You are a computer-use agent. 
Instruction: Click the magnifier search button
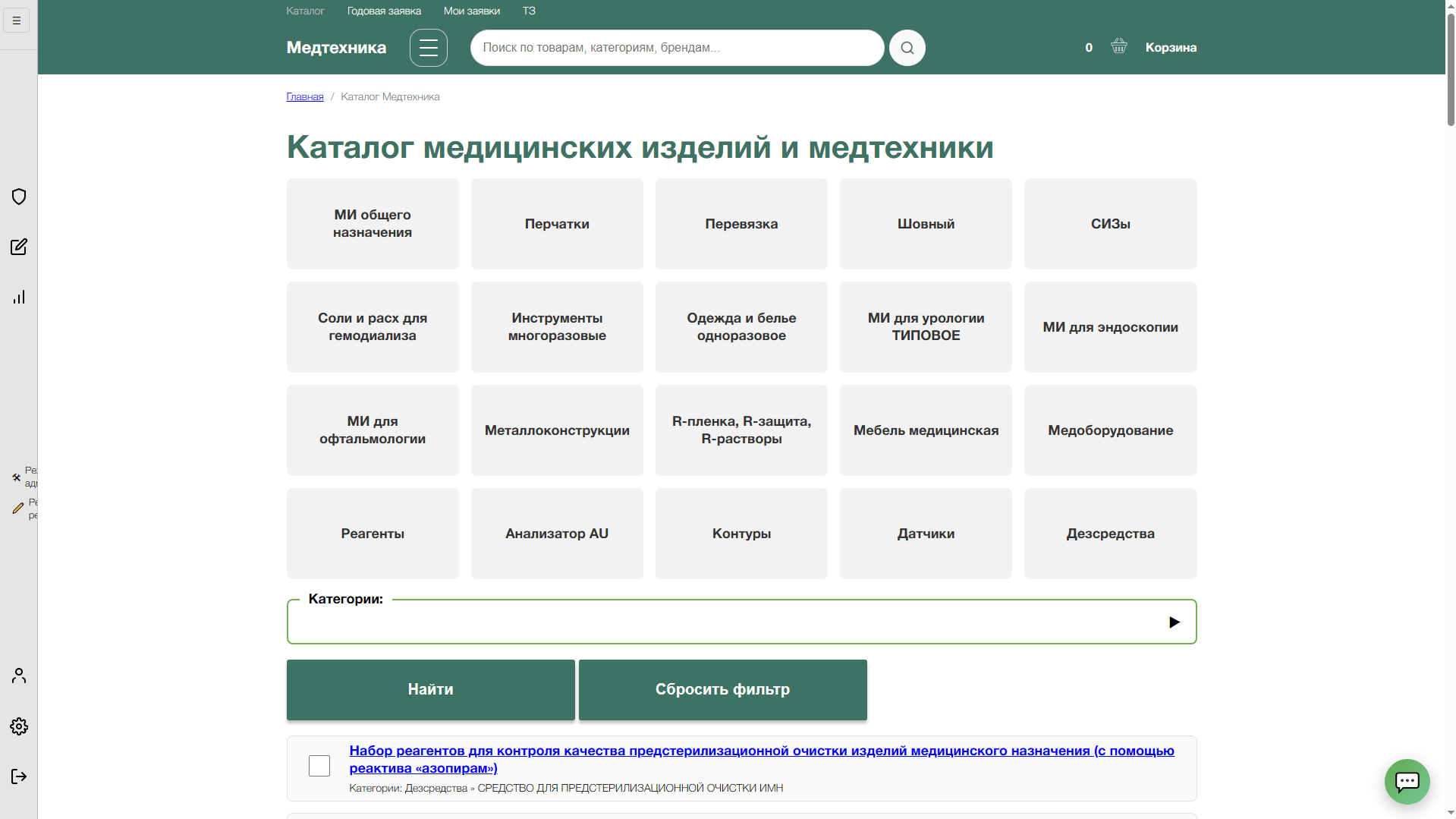click(x=907, y=48)
